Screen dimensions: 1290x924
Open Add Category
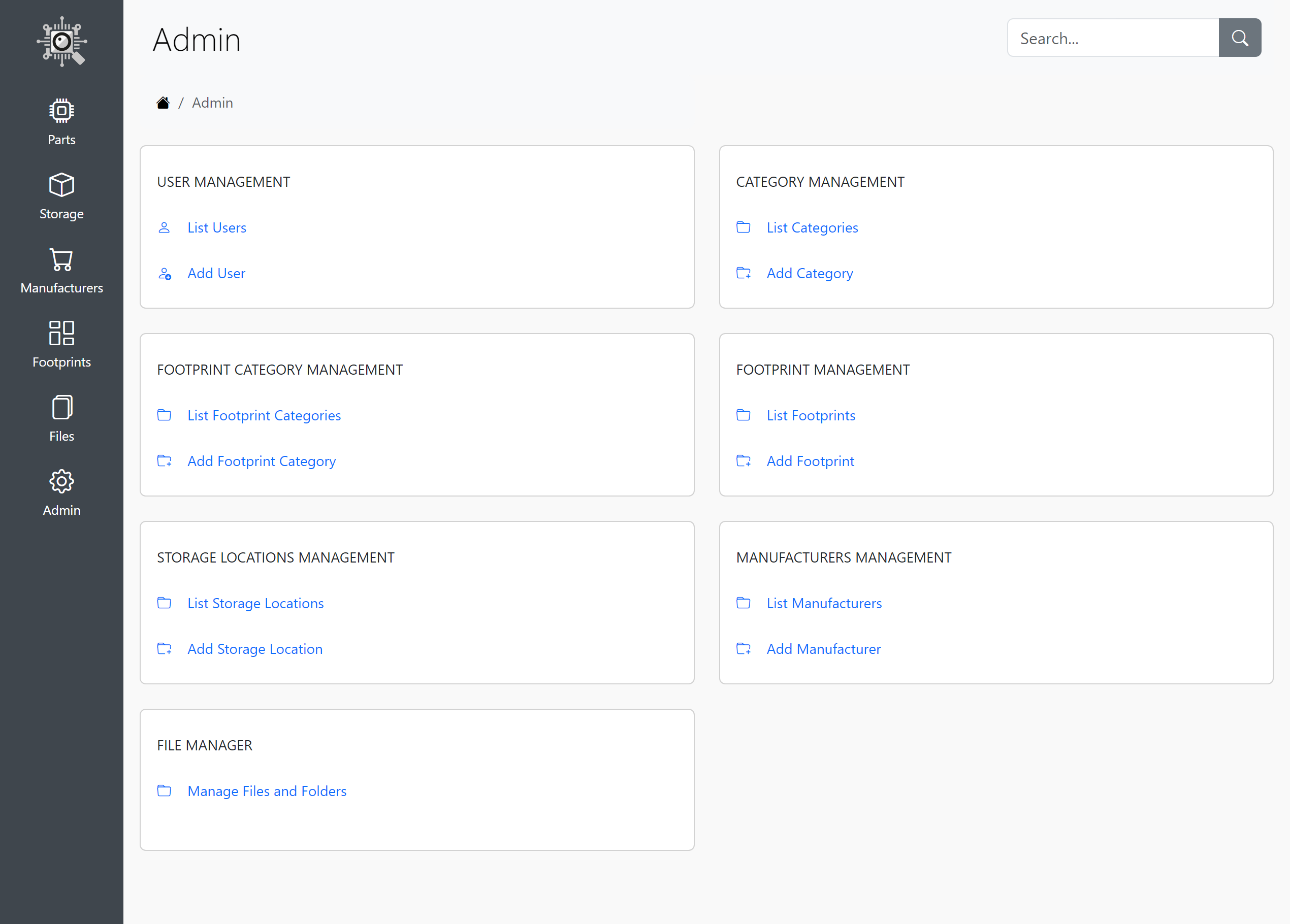(x=810, y=273)
